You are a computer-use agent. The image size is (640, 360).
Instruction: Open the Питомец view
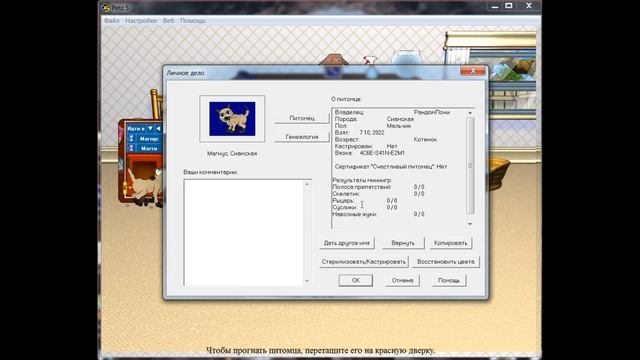(302, 118)
